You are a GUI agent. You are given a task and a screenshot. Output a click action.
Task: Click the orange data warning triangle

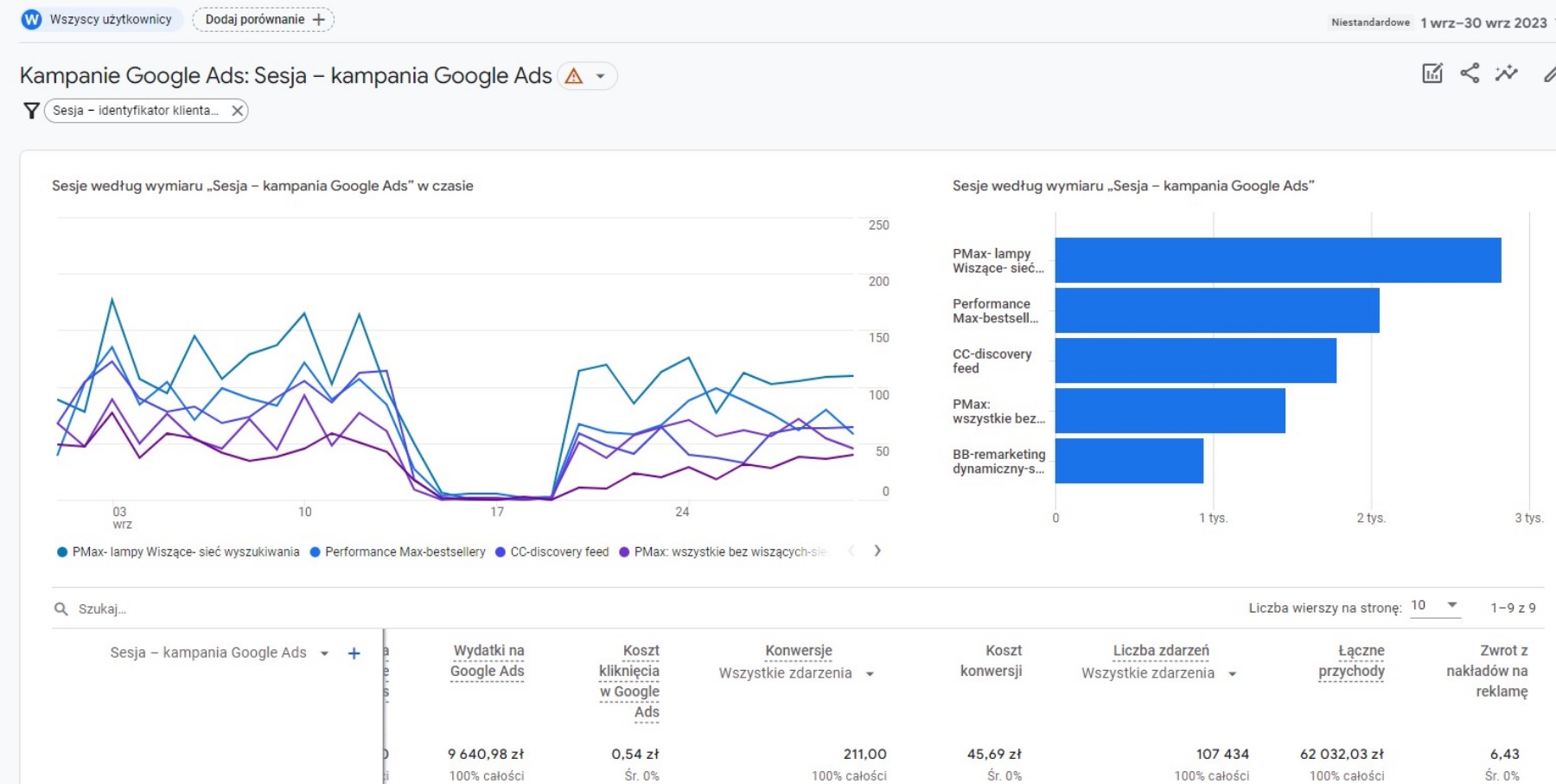point(573,76)
